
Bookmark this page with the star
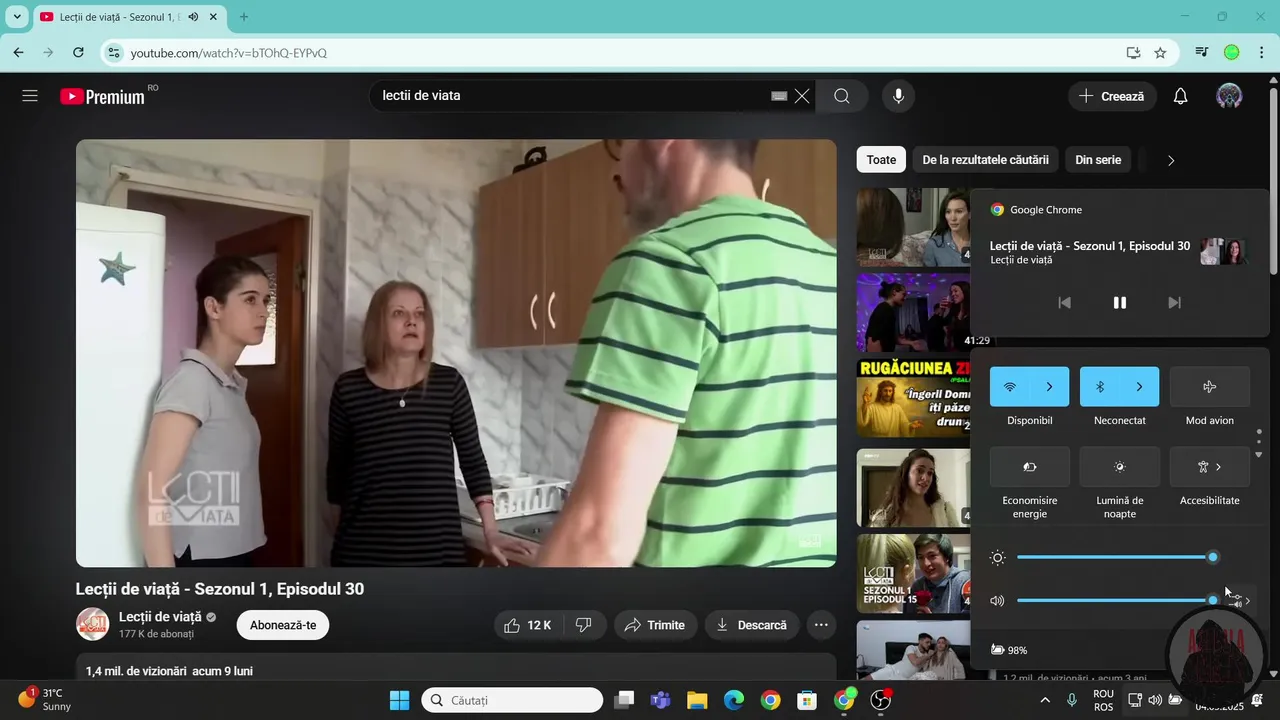point(1160,52)
